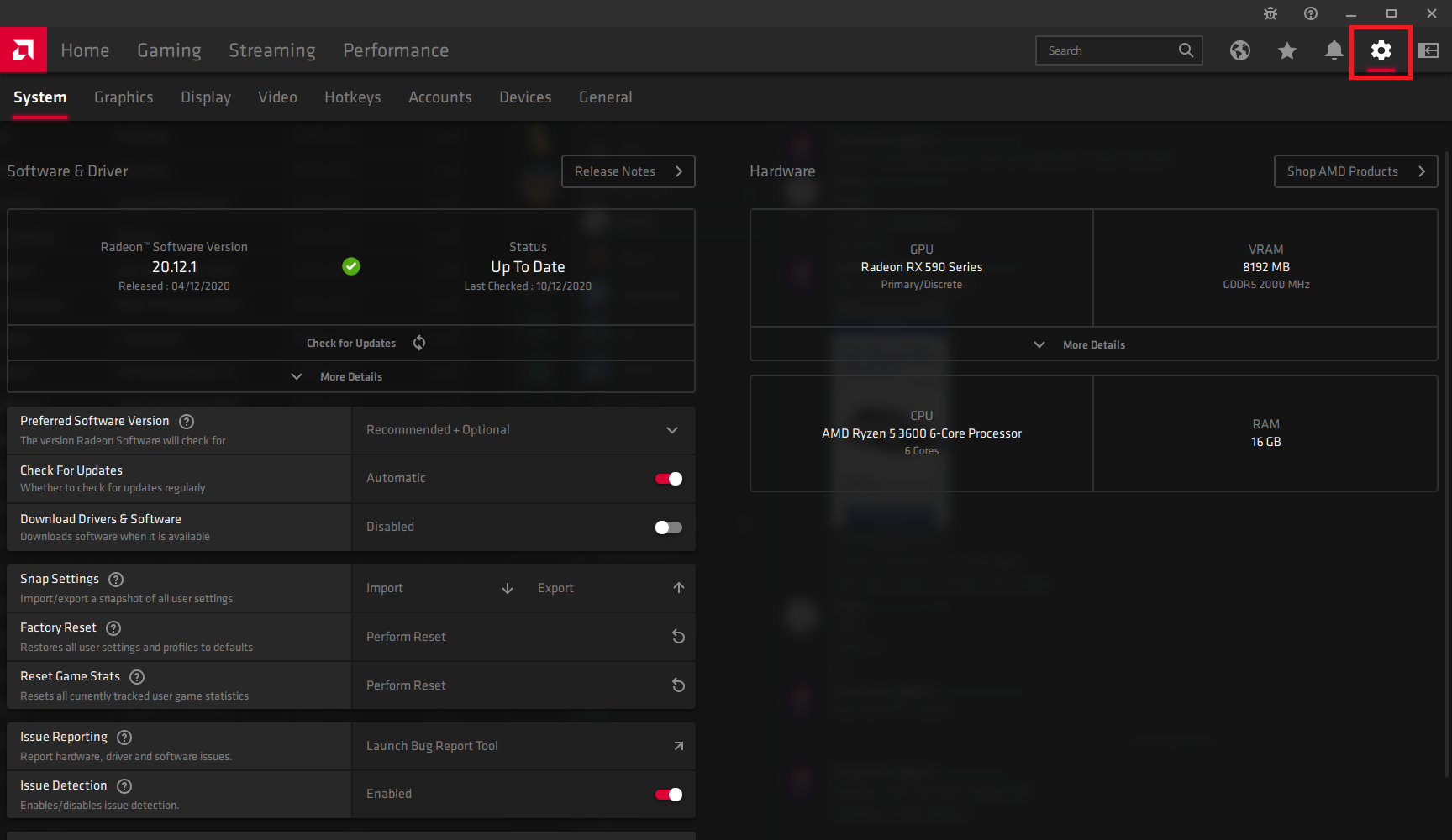This screenshot has height=840, width=1452.
Task: Show help for Factory Reset
Action: point(114,628)
